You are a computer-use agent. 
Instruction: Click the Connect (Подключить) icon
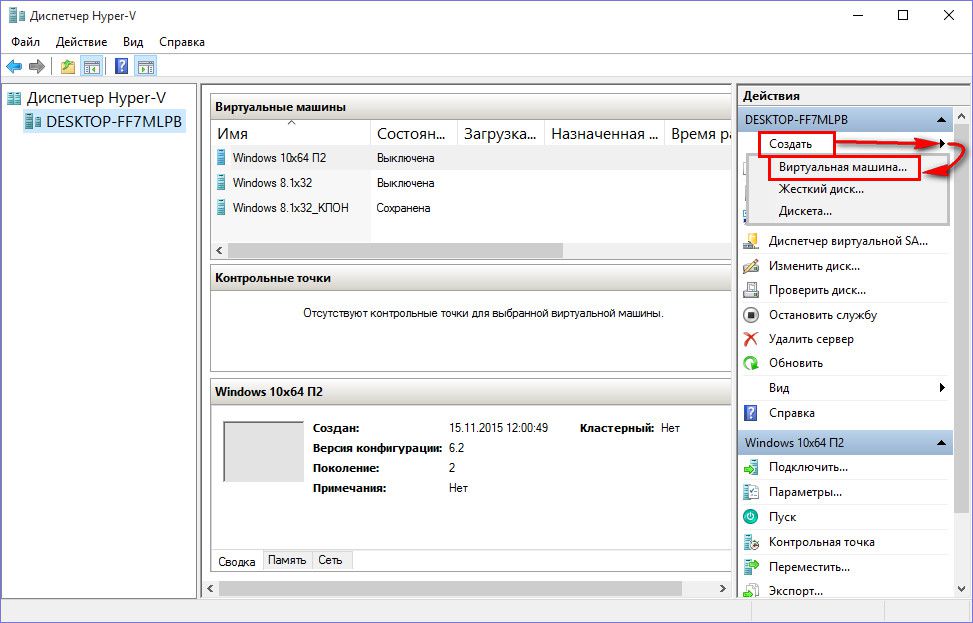coord(751,468)
